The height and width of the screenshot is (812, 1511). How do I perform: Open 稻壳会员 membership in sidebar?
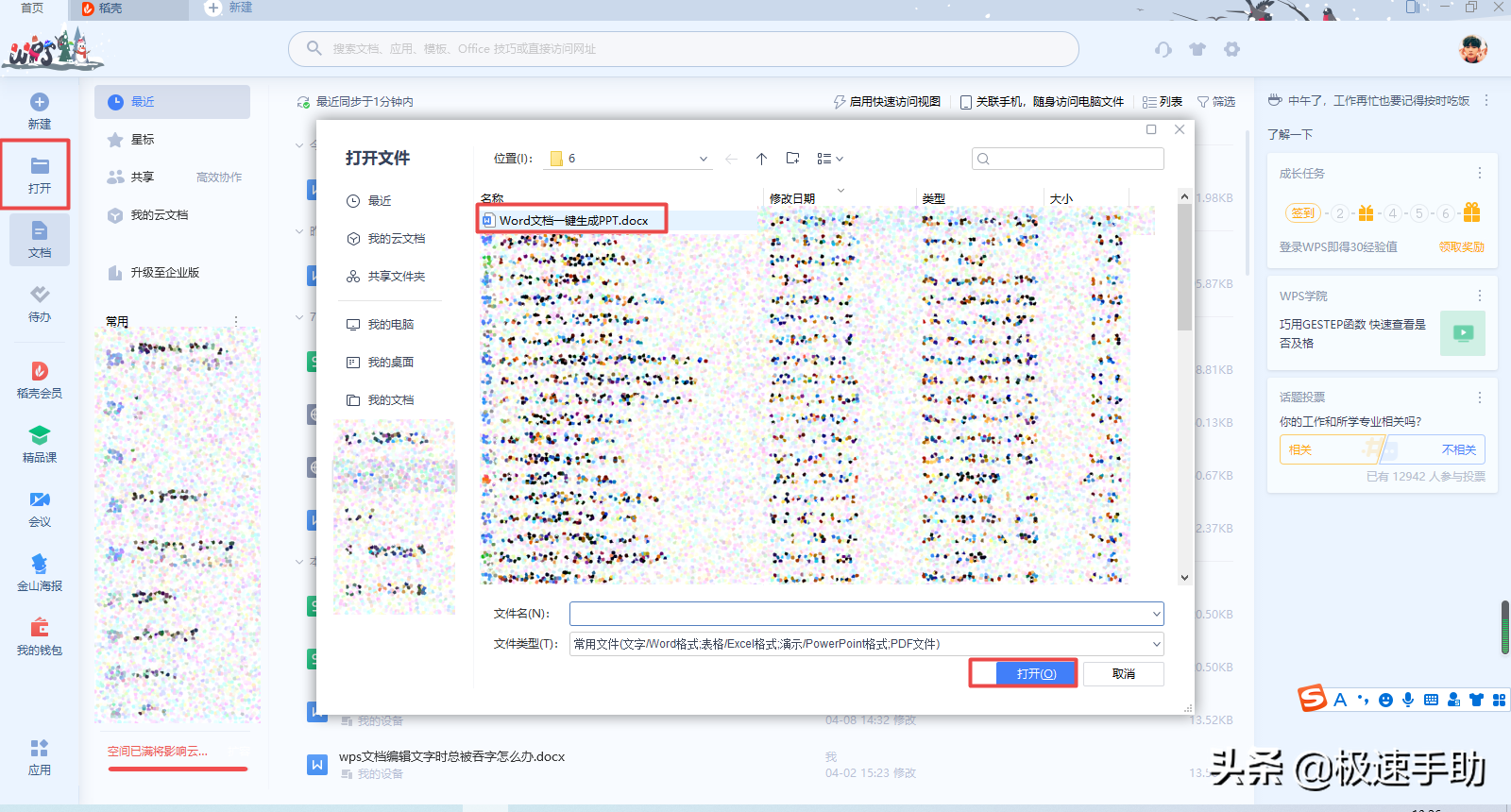[40, 381]
